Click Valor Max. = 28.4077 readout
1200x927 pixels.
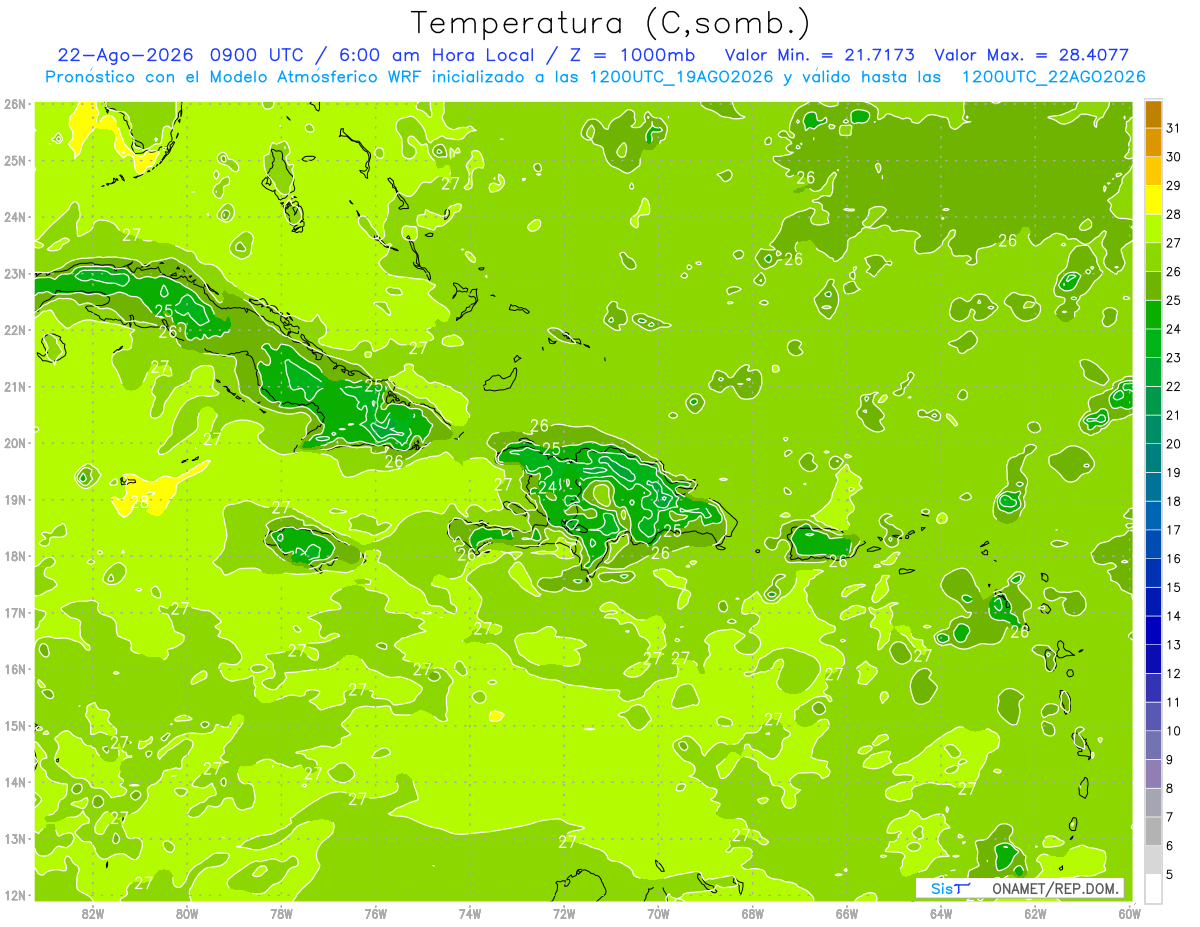tap(1032, 55)
